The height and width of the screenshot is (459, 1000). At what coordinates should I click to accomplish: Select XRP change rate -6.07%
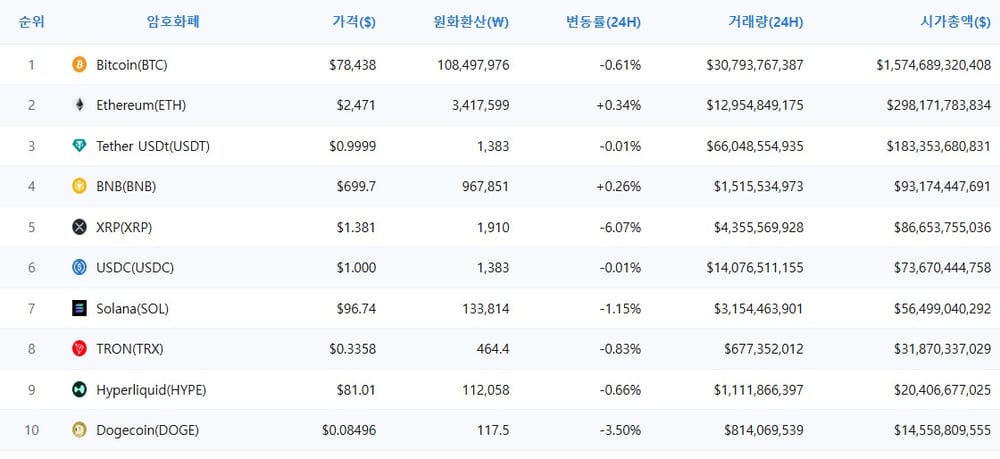coord(621,228)
